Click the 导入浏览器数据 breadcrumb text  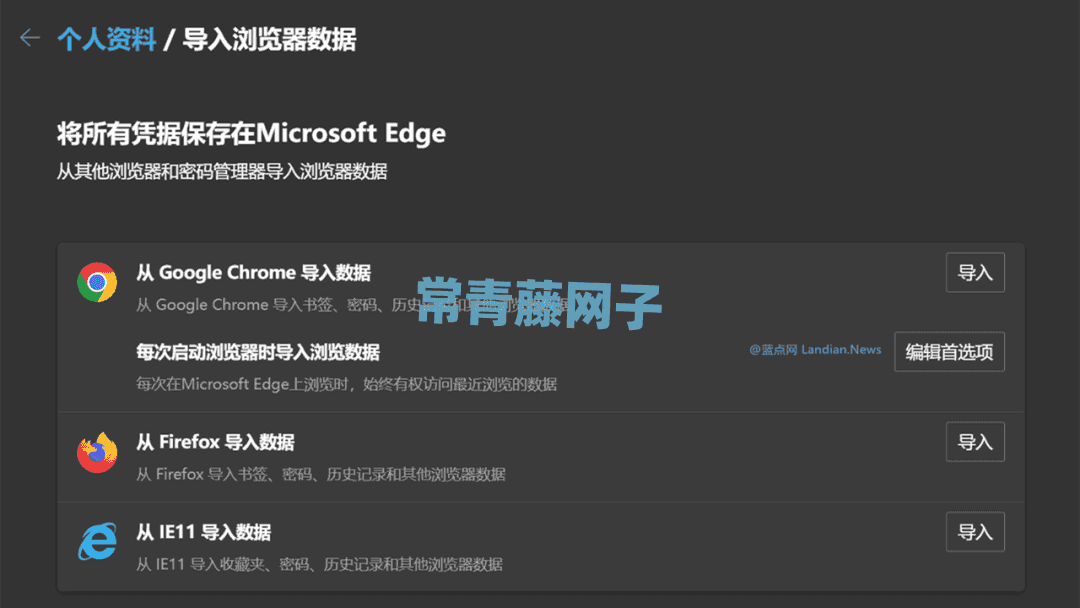point(269,39)
